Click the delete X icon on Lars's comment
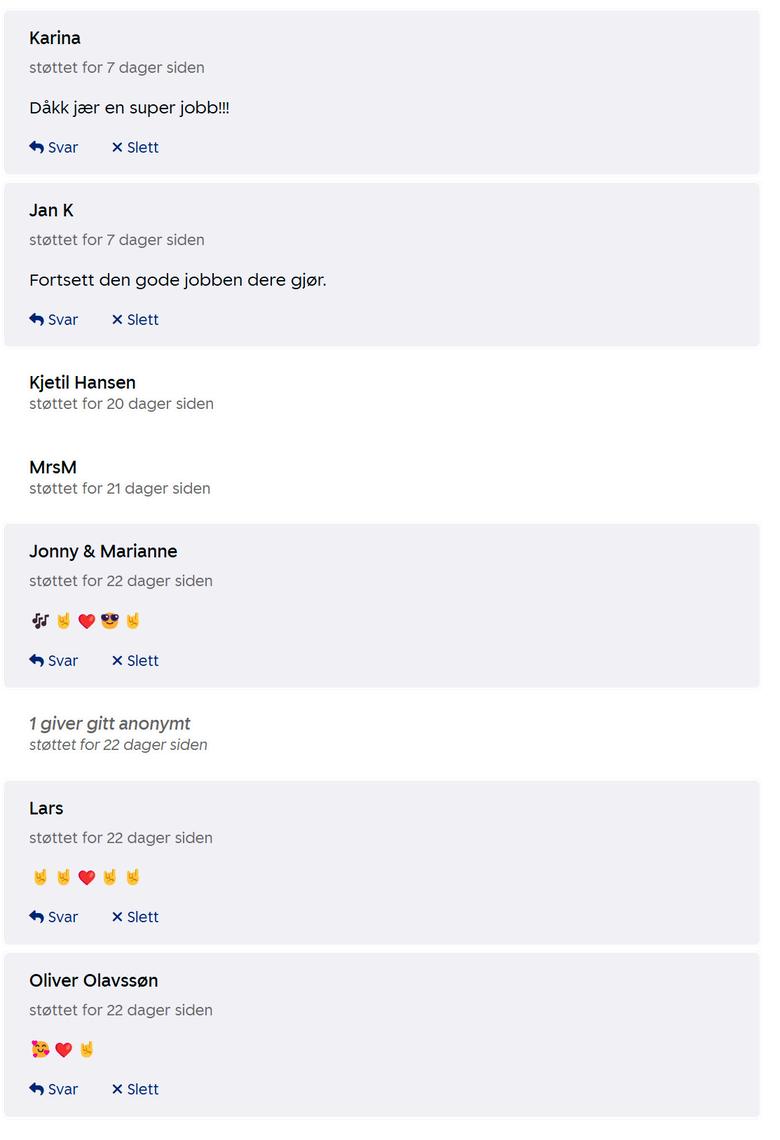 coord(117,917)
